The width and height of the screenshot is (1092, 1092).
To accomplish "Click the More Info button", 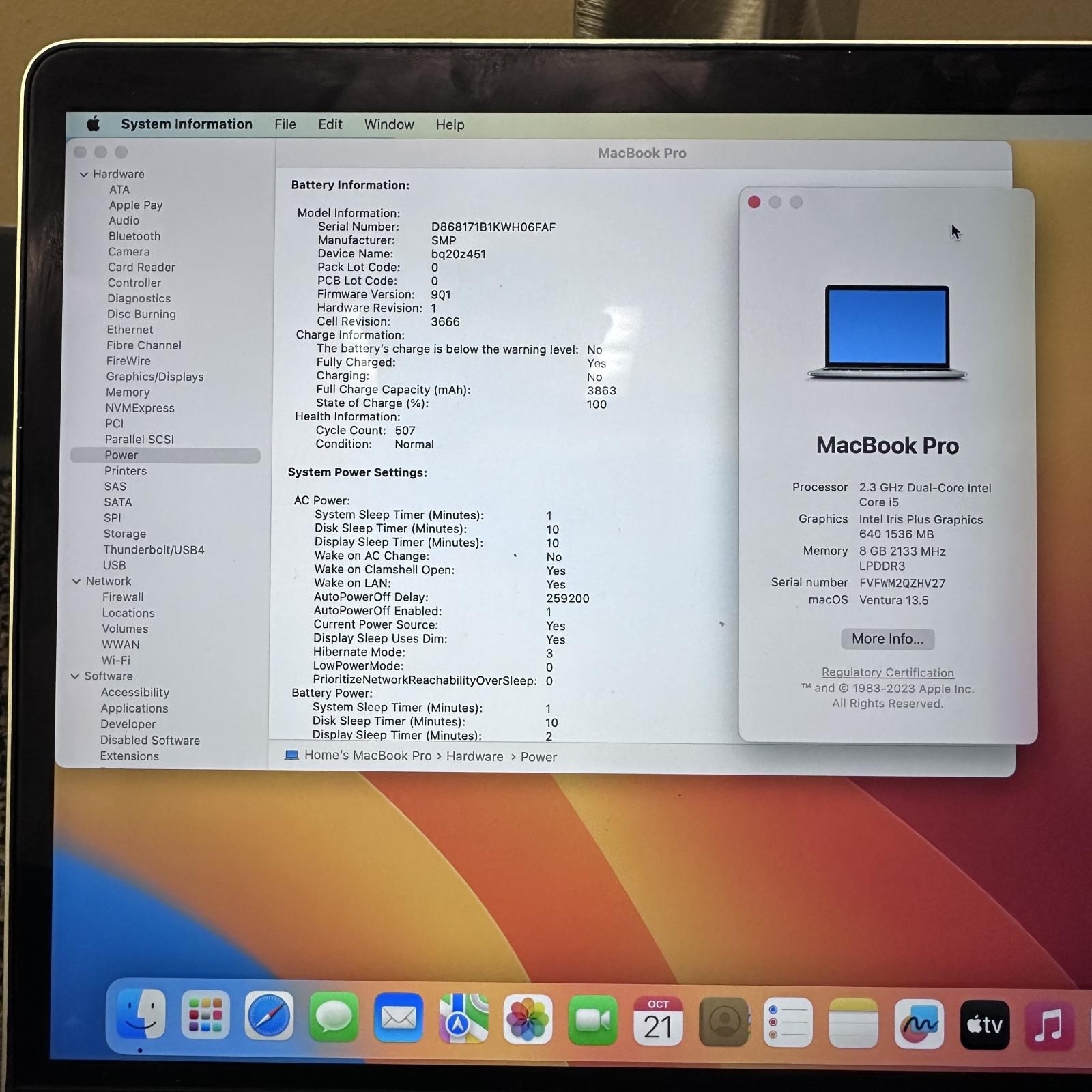I will click(x=887, y=639).
